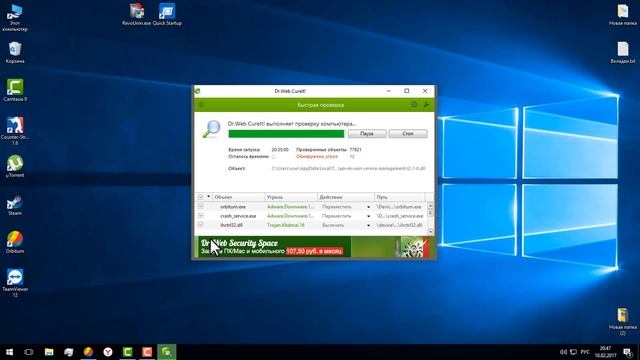Open the Orbitum browser taskbar icon
The image size is (640, 360).
click(x=88, y=352)
